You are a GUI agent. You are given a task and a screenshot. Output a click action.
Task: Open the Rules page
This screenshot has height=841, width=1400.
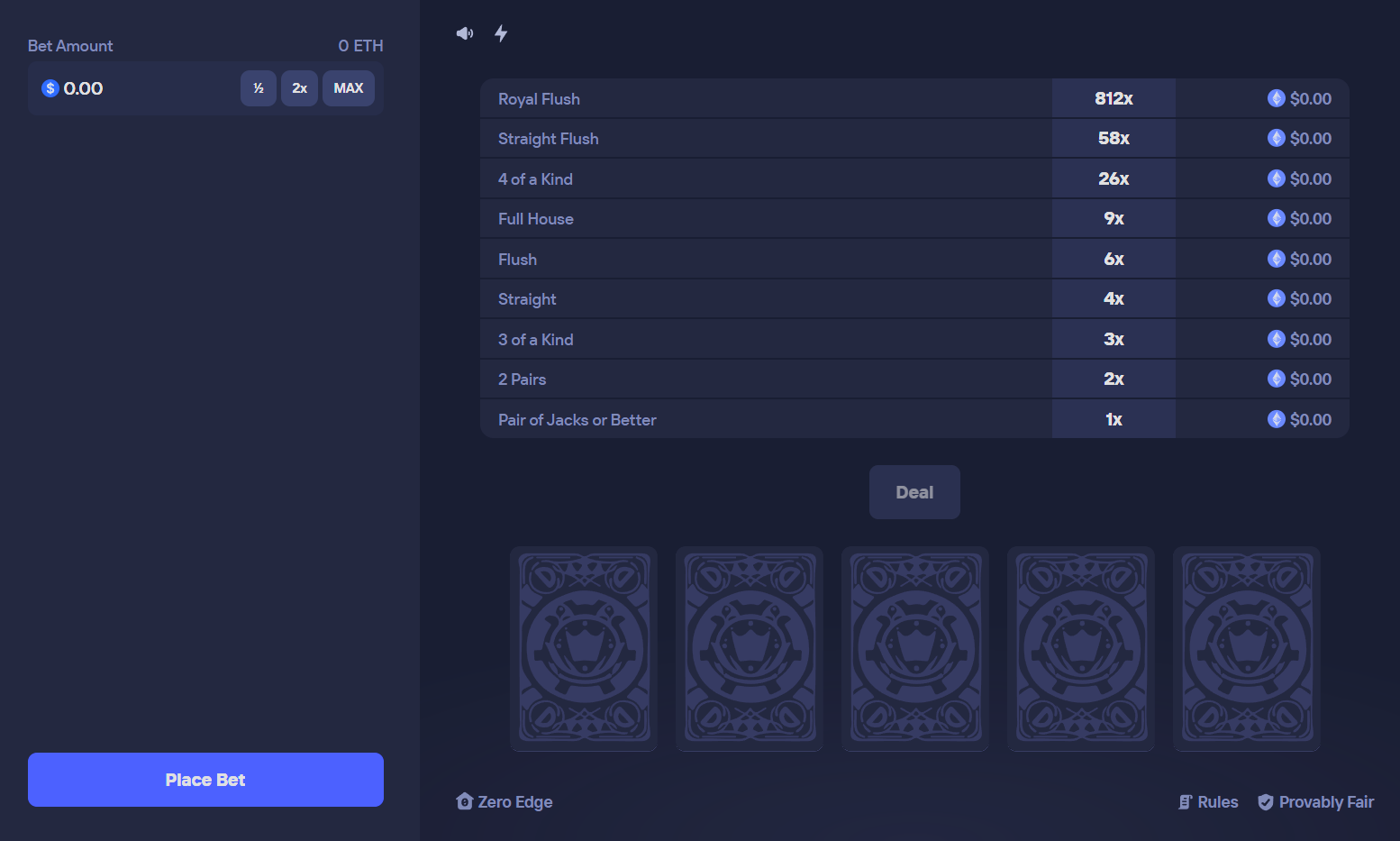[1218, 801]
